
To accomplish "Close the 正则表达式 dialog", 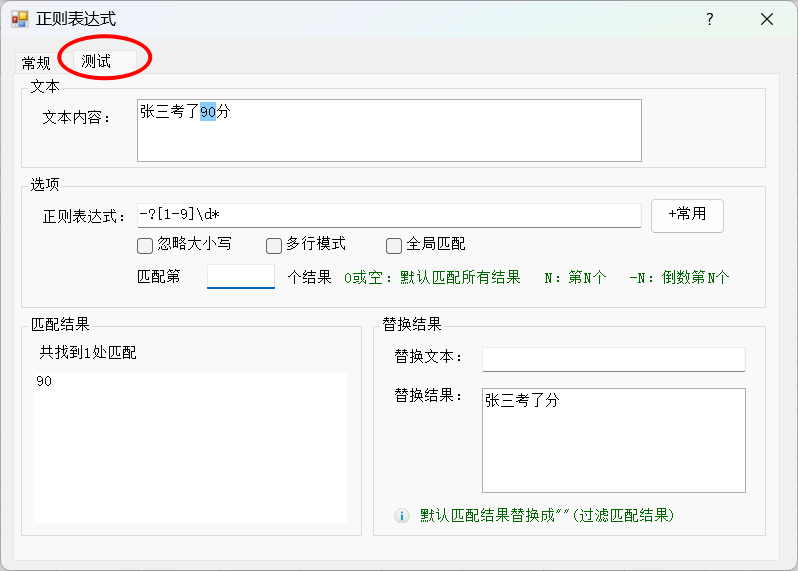I will (x=767, y=19).
